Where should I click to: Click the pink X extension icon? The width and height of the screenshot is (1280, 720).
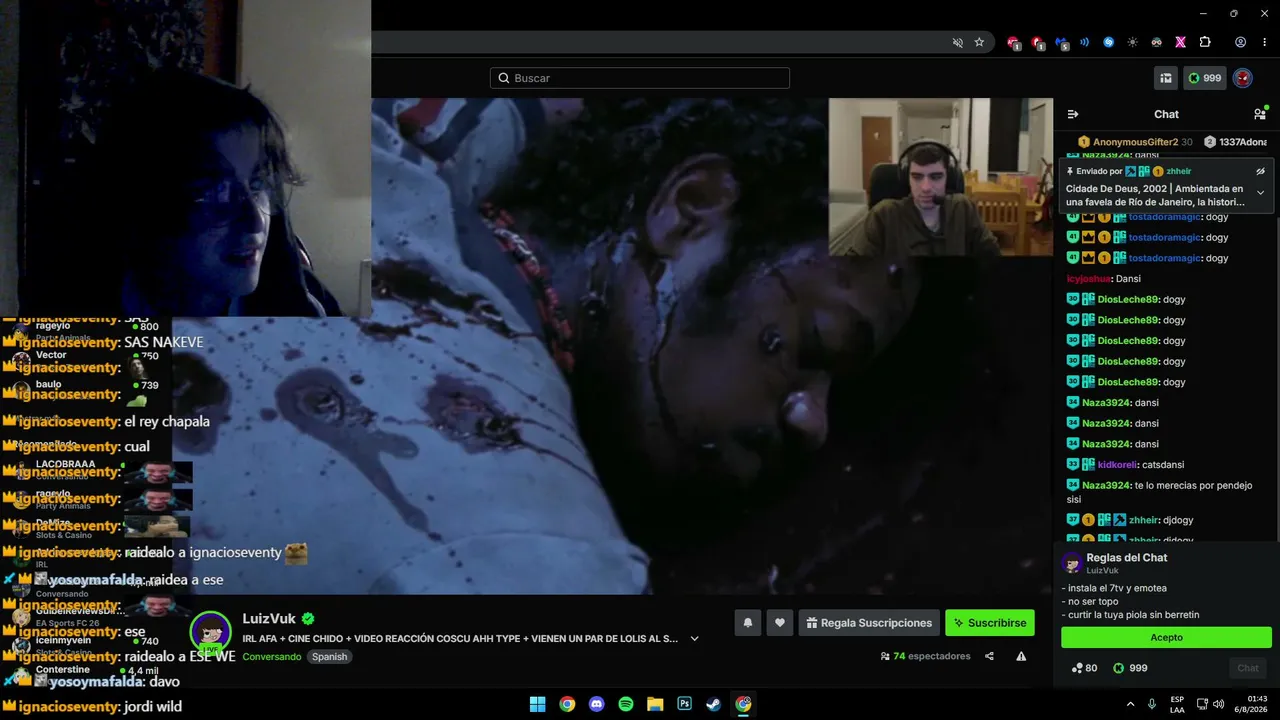(1180, 42)
